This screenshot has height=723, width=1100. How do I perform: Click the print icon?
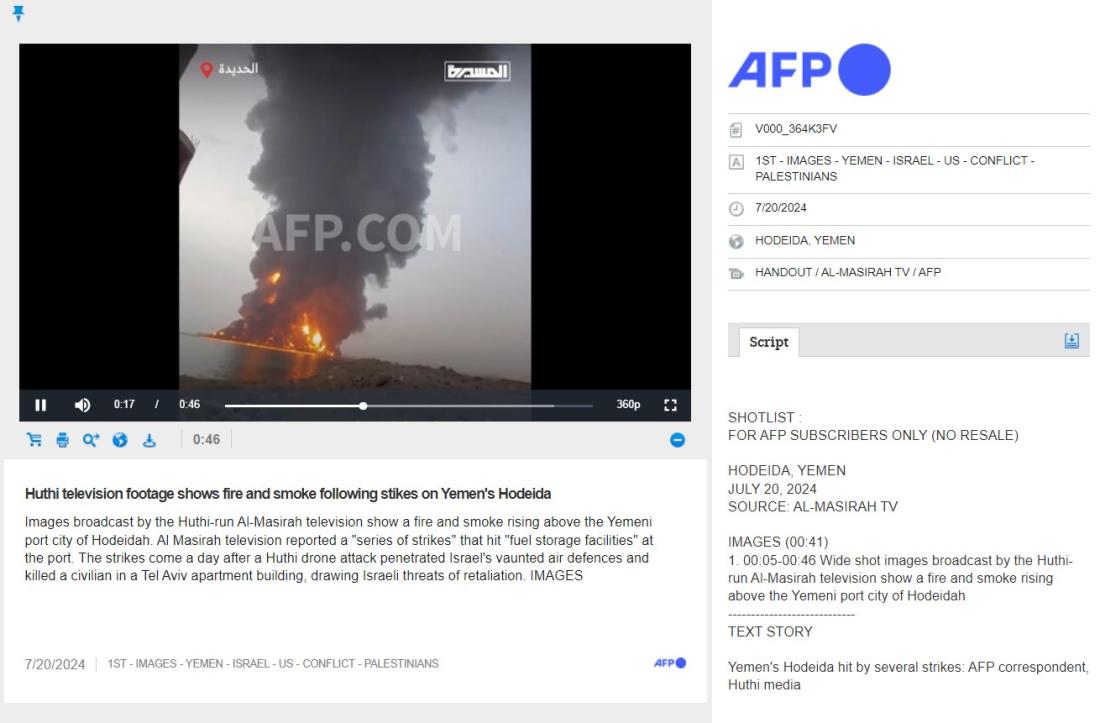(x=62, y=440)
